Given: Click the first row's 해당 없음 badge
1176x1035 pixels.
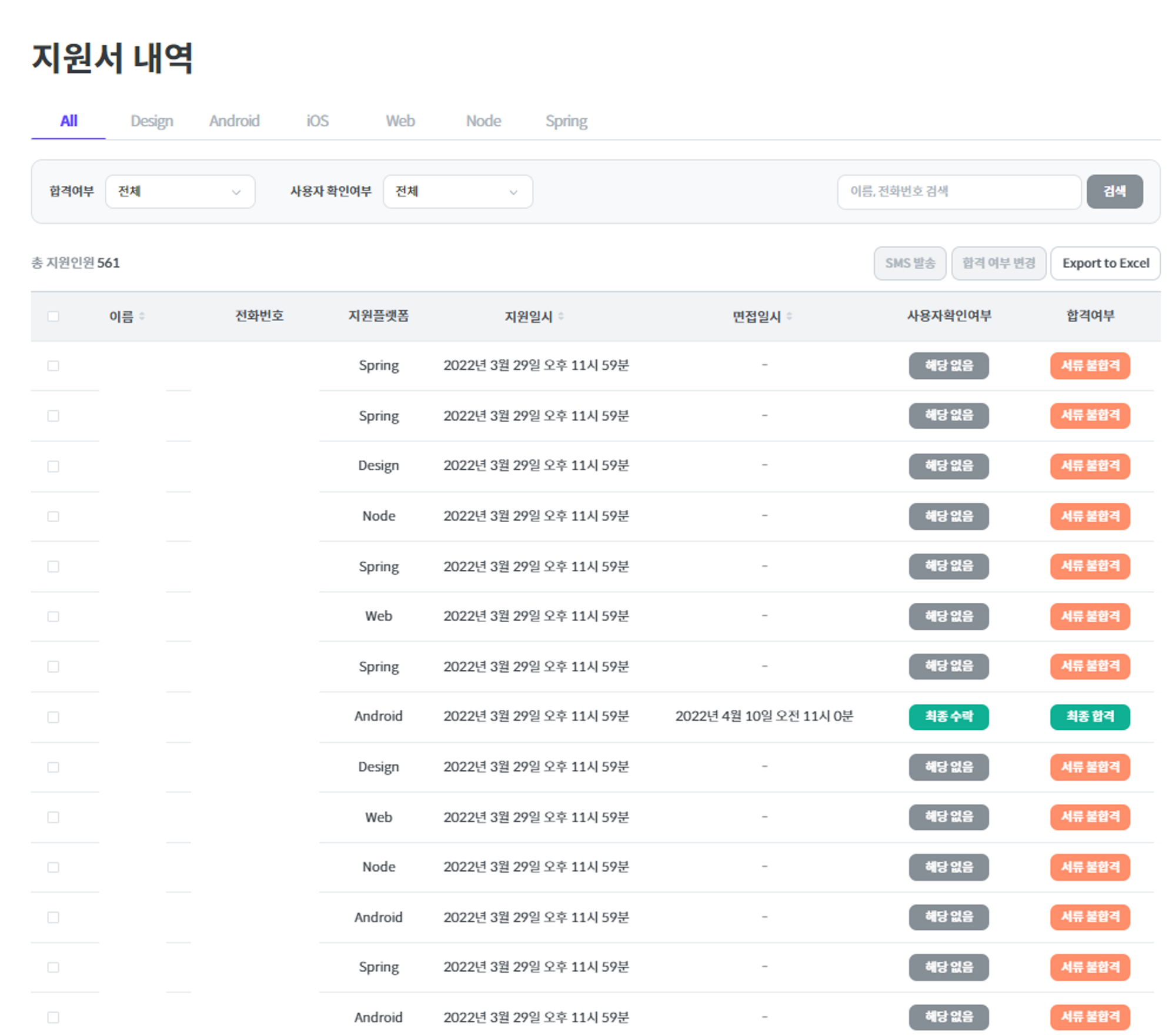Looking at the screenshot, I should pos(948,365).
